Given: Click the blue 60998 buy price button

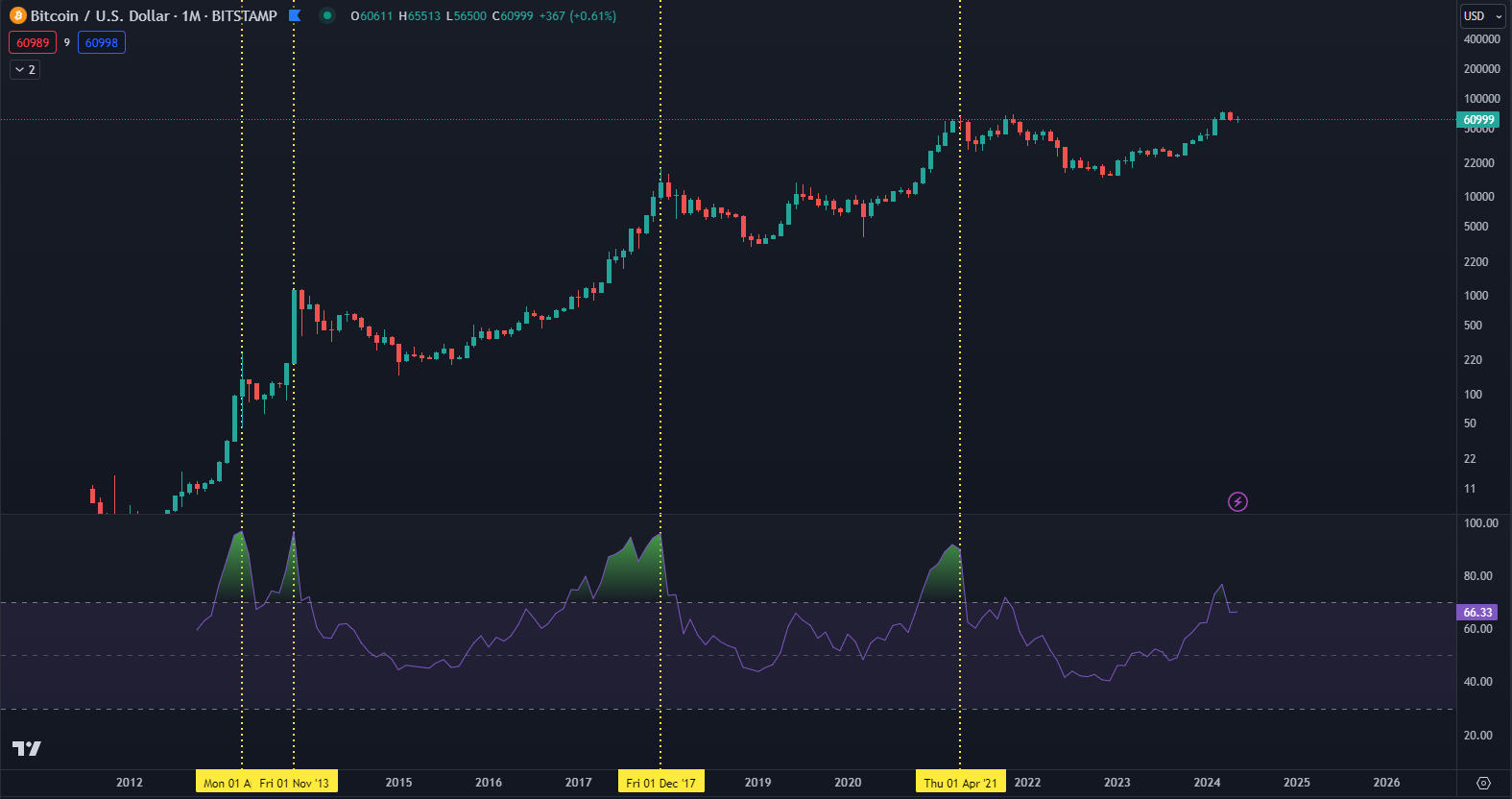Looking at the screenshot, I should click(x=101, y=42).
